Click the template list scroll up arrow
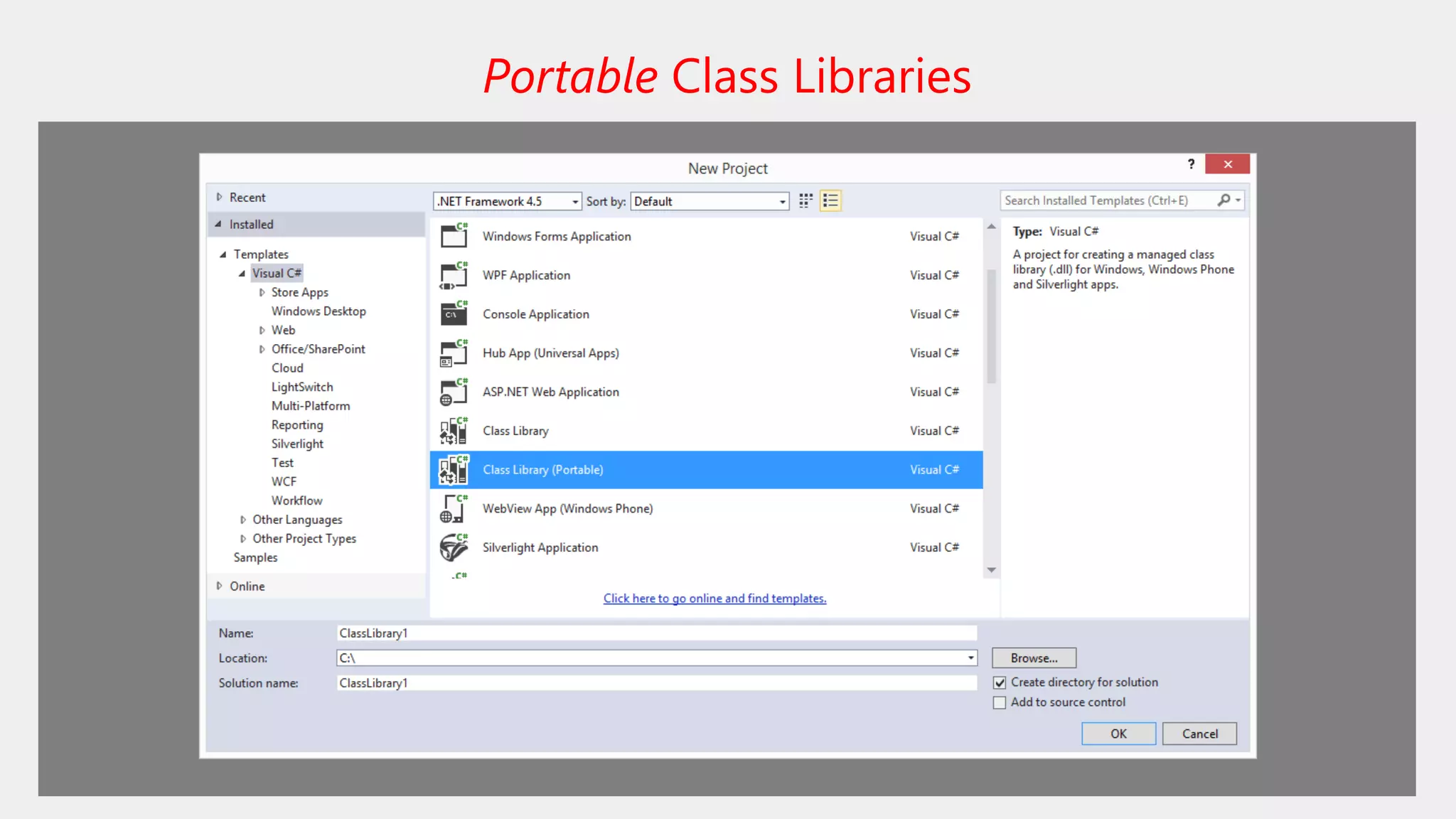Viewport: 1456px width, 819px height. point(991,226)
